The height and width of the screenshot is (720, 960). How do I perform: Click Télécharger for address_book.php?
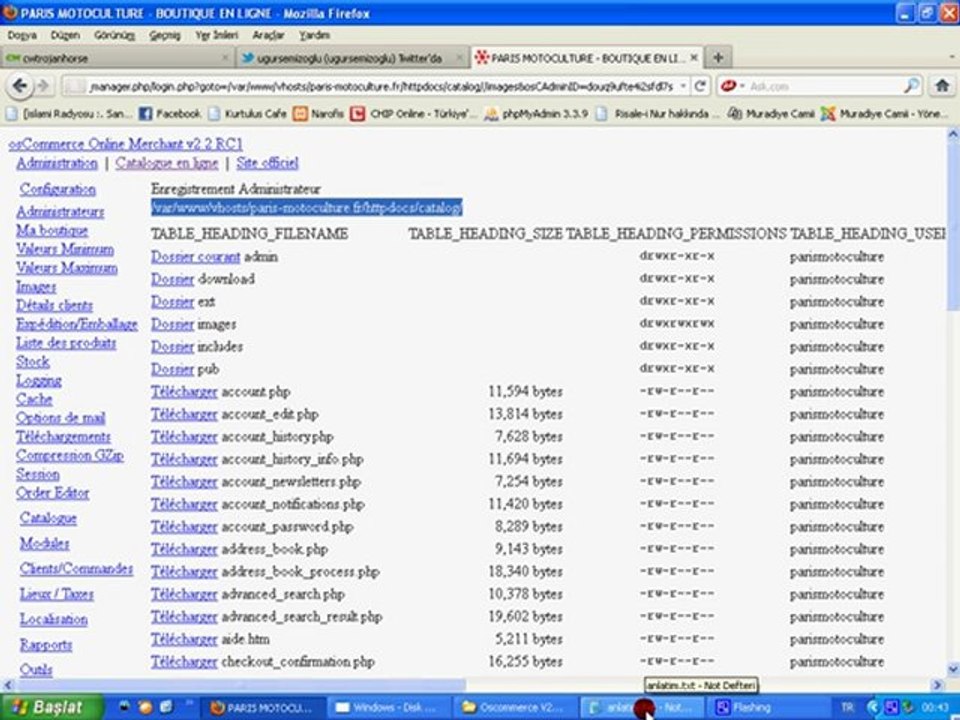click(184, 549)
